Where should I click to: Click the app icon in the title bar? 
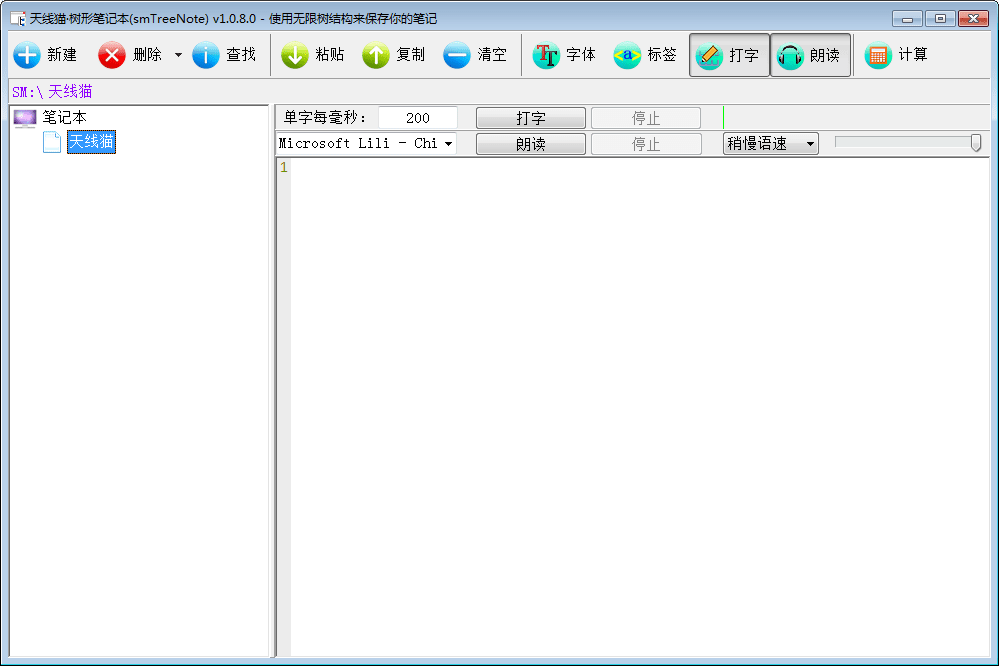(18, 18)
